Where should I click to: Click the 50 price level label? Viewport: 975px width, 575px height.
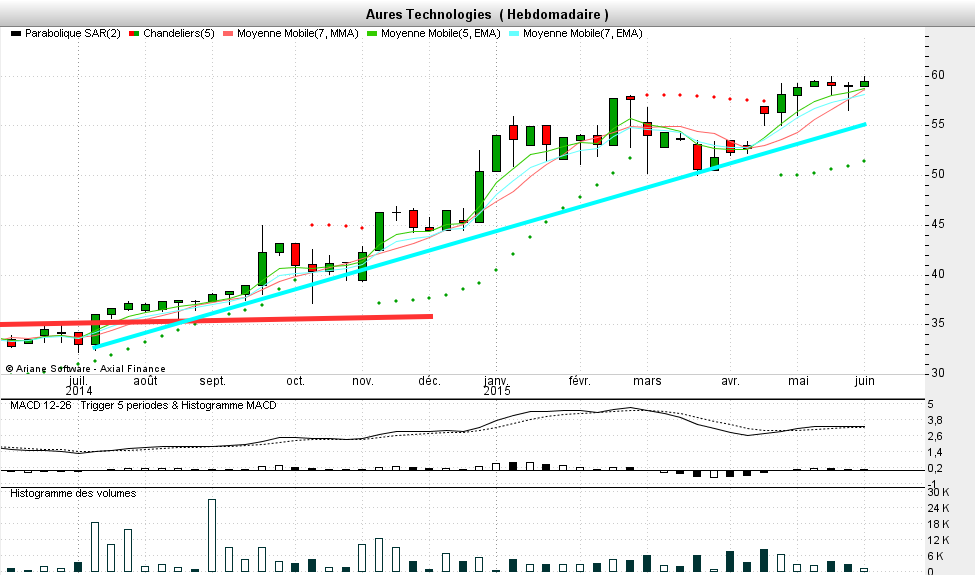(938, 174)
